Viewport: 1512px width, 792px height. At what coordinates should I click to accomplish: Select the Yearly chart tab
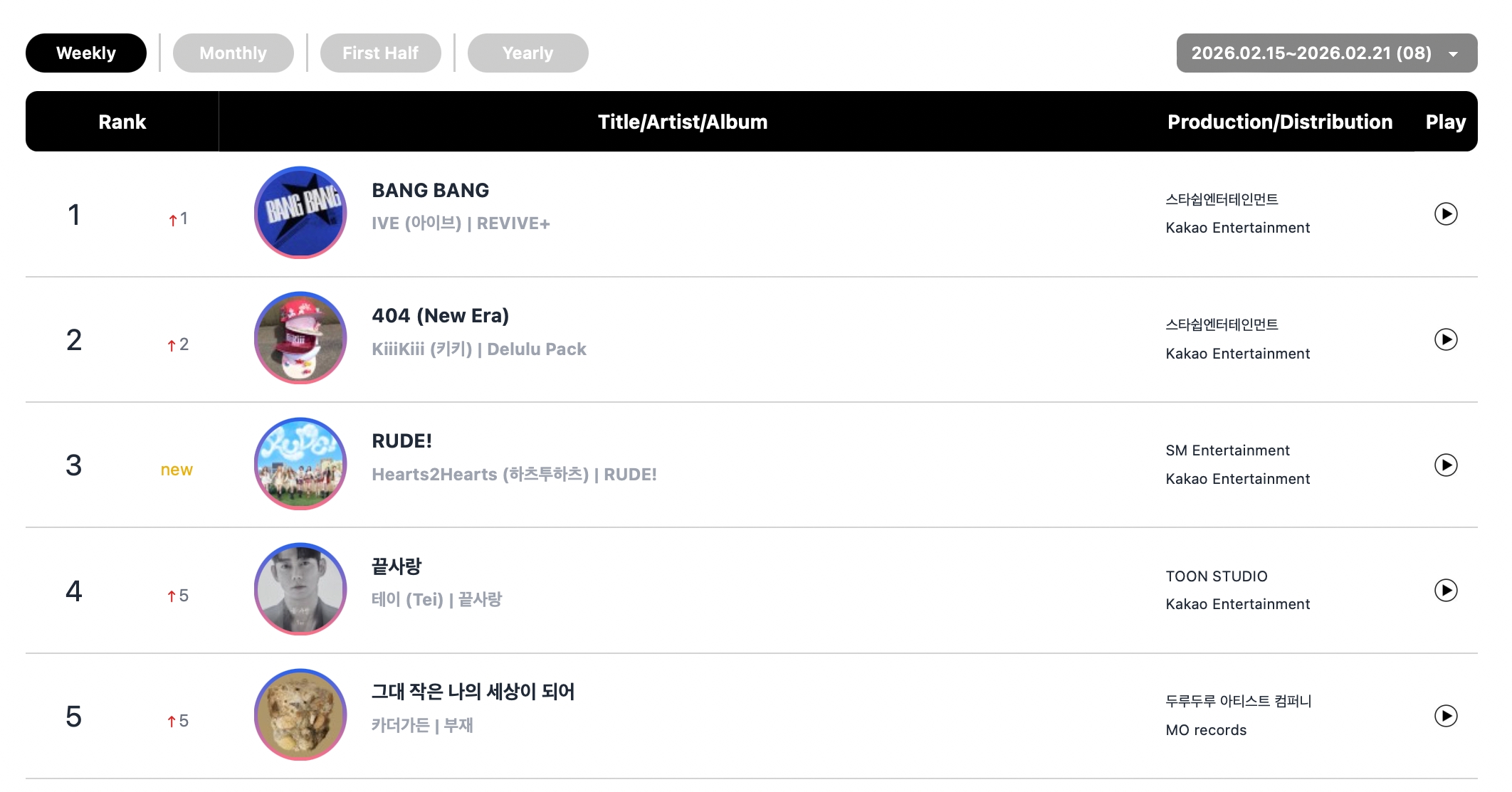tap(527, 53)
